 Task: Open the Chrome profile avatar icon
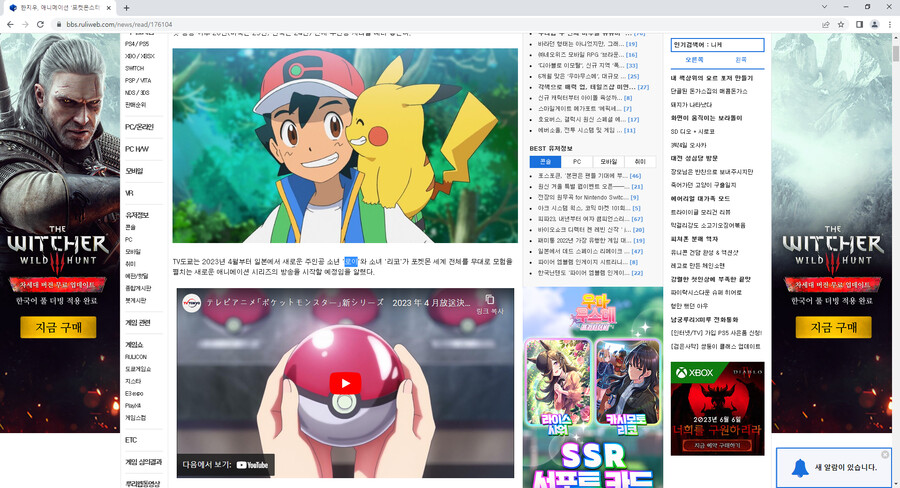(875, 24)
